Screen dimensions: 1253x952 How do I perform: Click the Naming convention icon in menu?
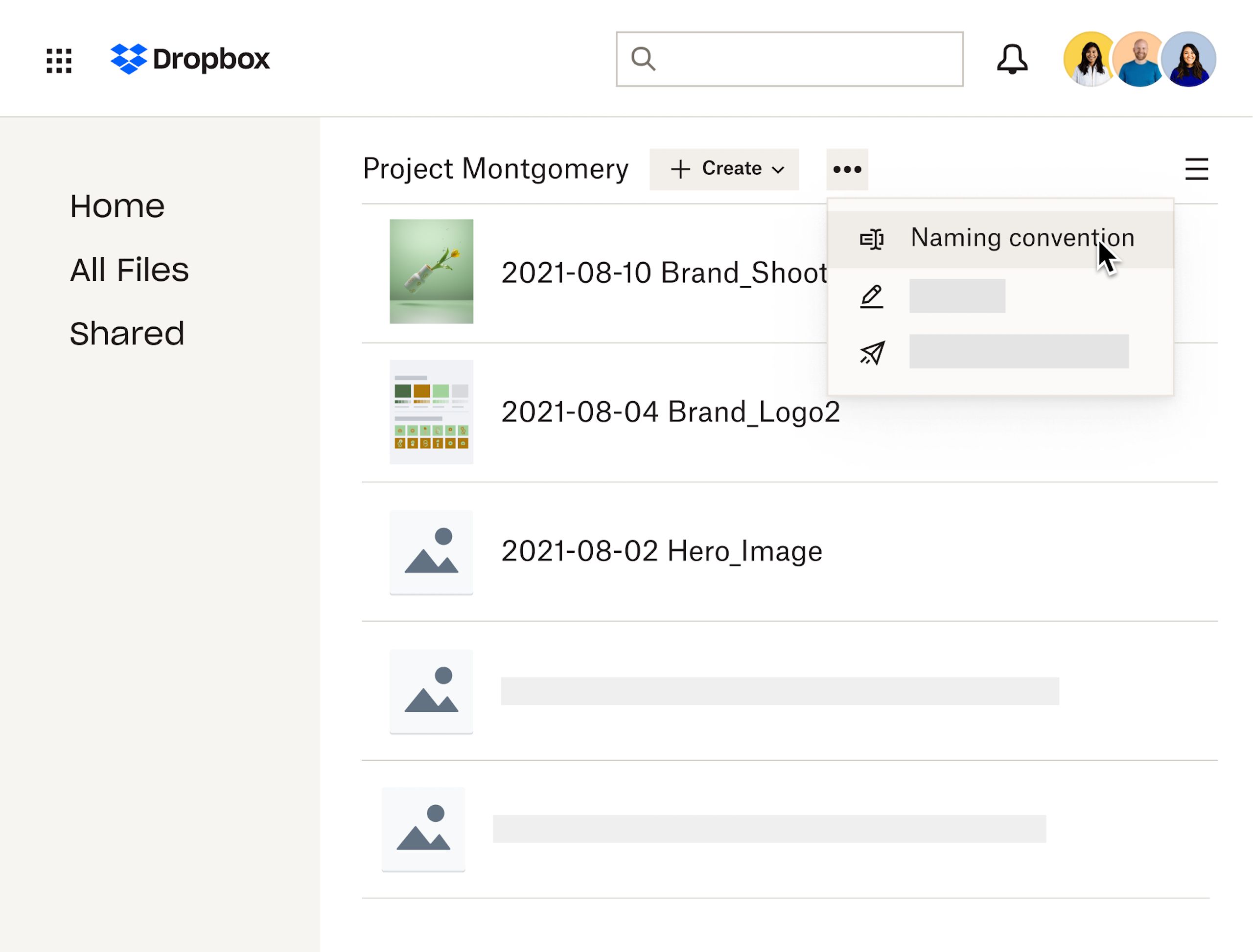click(871, 238)
